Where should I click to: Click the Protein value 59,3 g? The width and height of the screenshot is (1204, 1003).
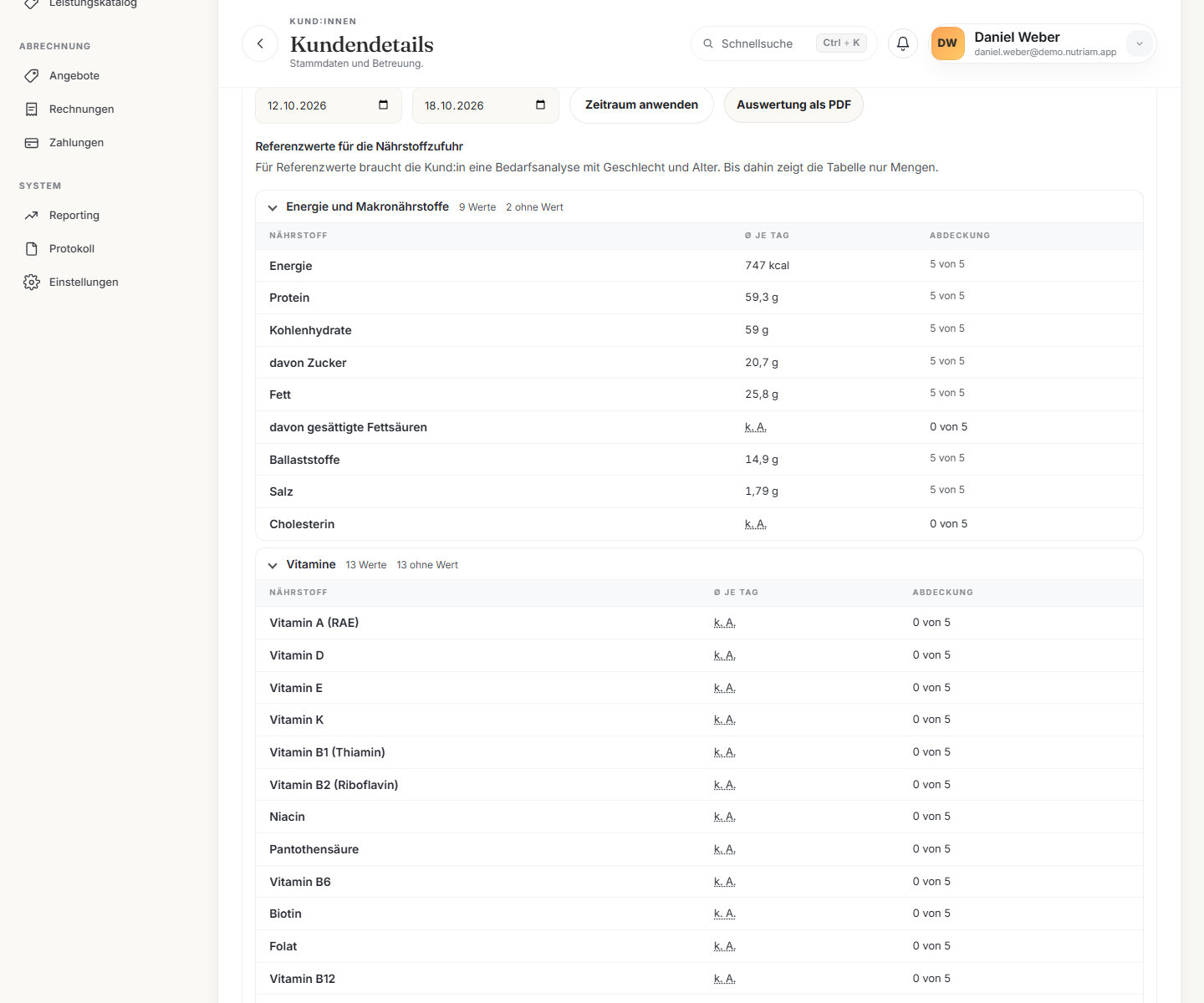(x=762, y=297)
